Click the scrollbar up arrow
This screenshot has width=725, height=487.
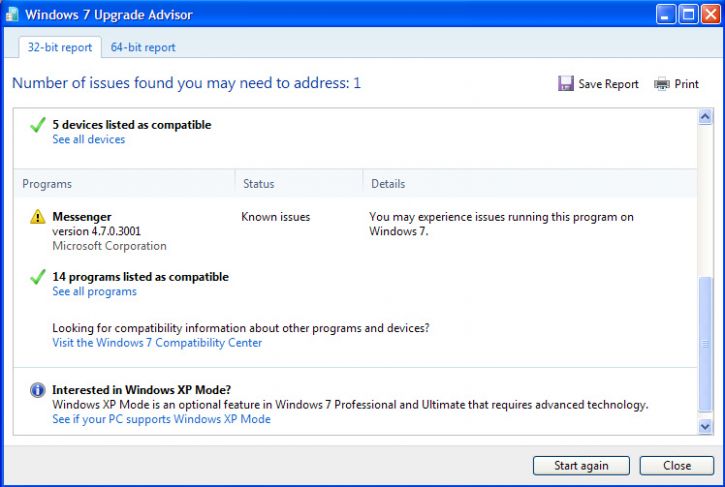pos(705,117)
